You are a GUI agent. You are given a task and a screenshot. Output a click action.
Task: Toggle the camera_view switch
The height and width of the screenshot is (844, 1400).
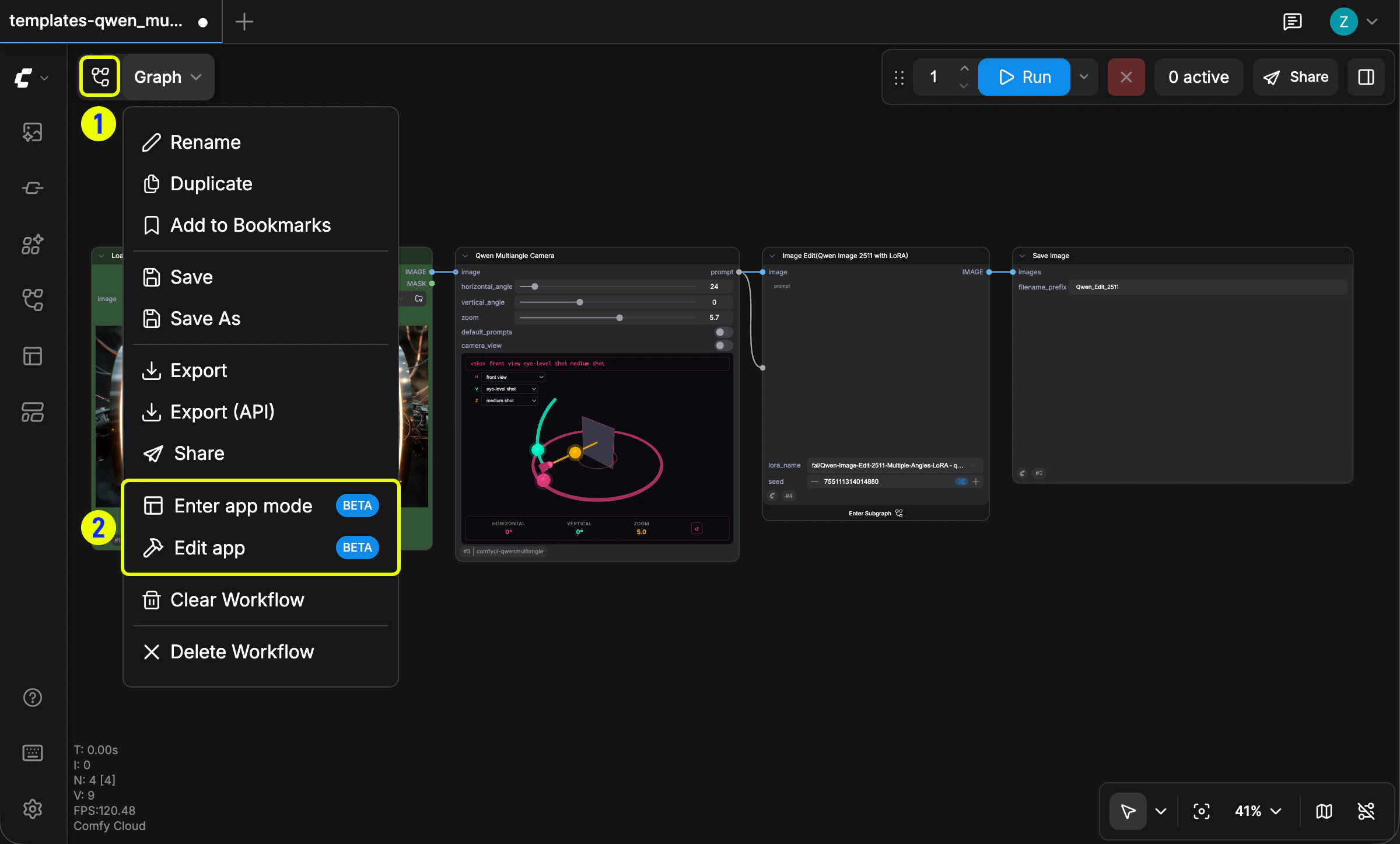(723, 346)
